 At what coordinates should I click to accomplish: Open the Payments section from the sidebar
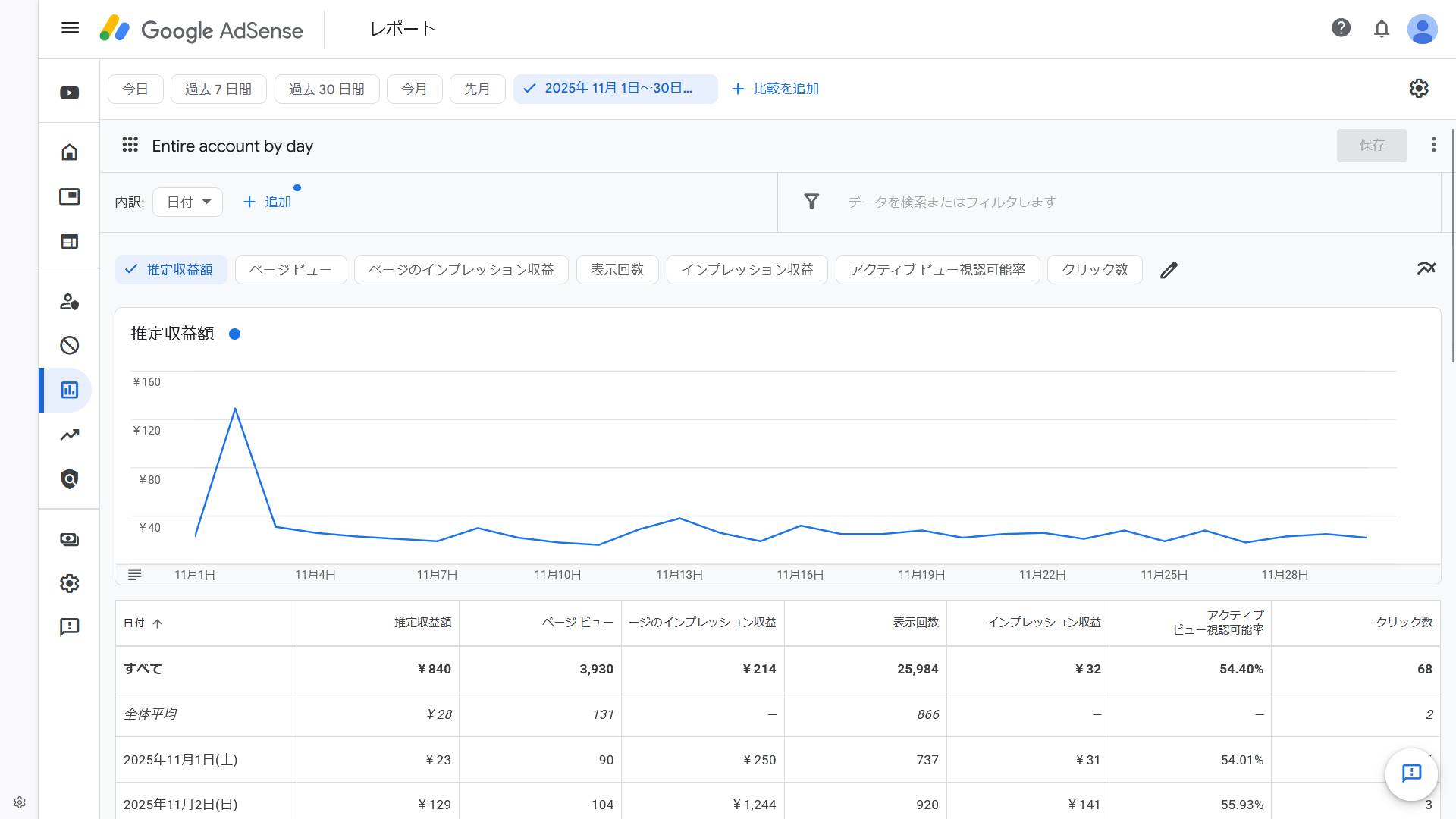[69, 539]
